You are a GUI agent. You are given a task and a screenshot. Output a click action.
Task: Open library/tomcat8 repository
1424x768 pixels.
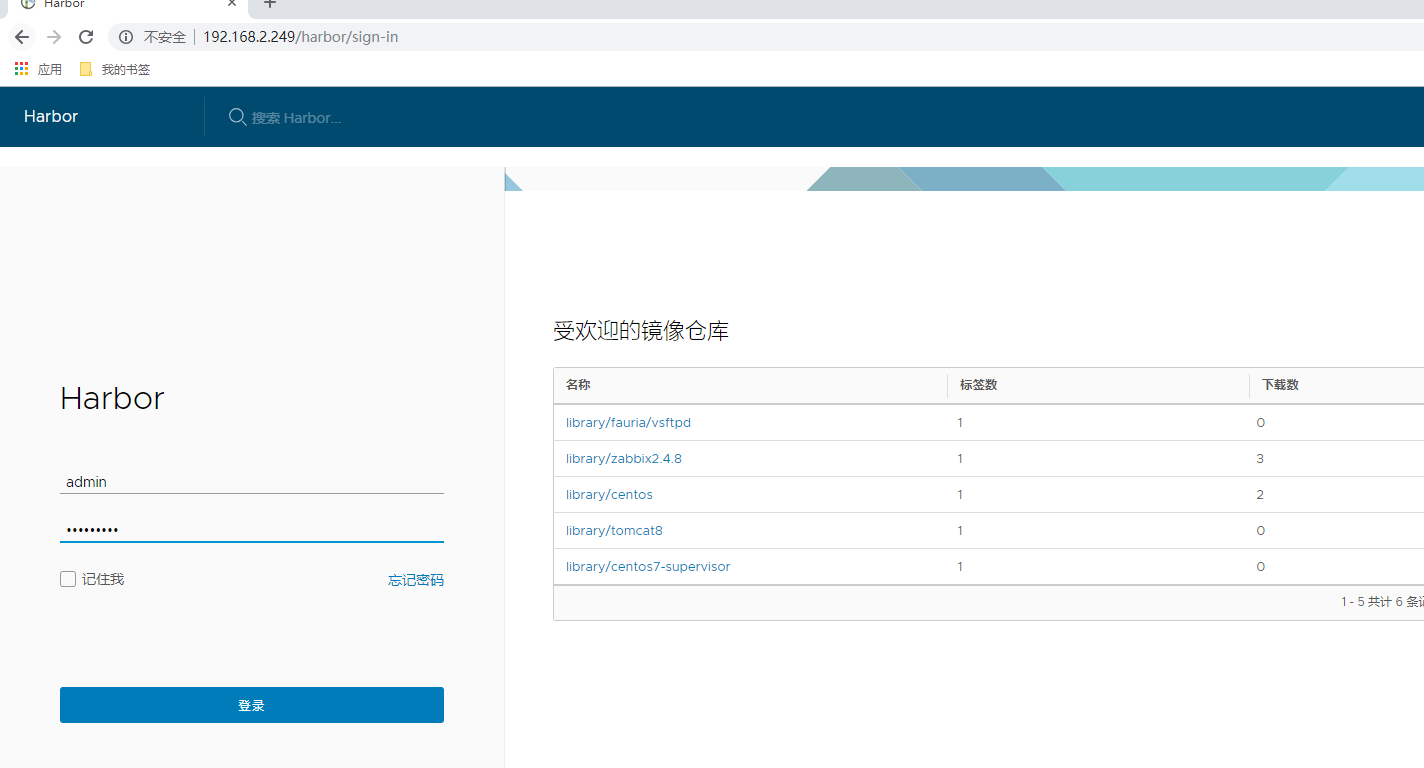tap(614, 531)
